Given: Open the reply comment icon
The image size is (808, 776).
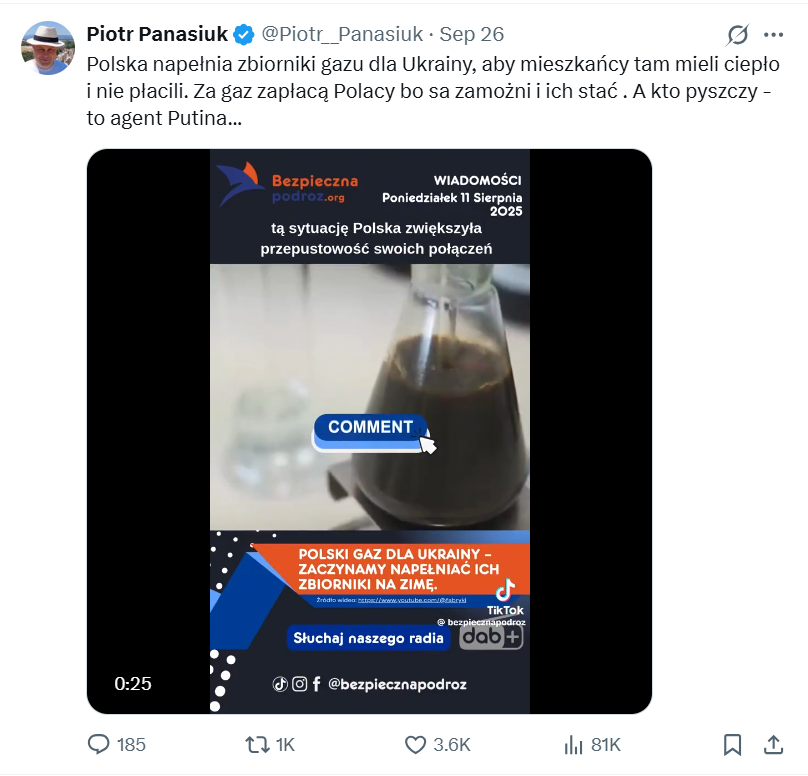Looking at the screenshot, I should click(98, 745).
